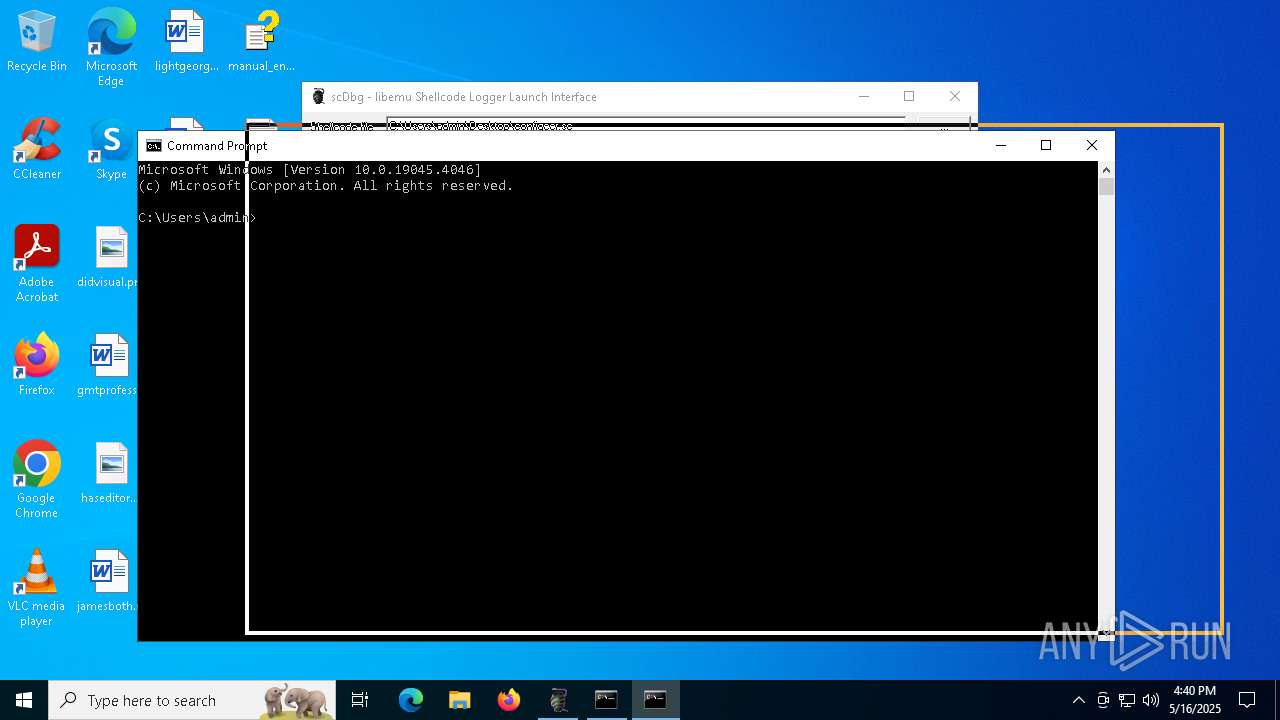Open the Recycle Bin desktop icon
This screenshot has width=1280, height=720.
coord(37,42)
